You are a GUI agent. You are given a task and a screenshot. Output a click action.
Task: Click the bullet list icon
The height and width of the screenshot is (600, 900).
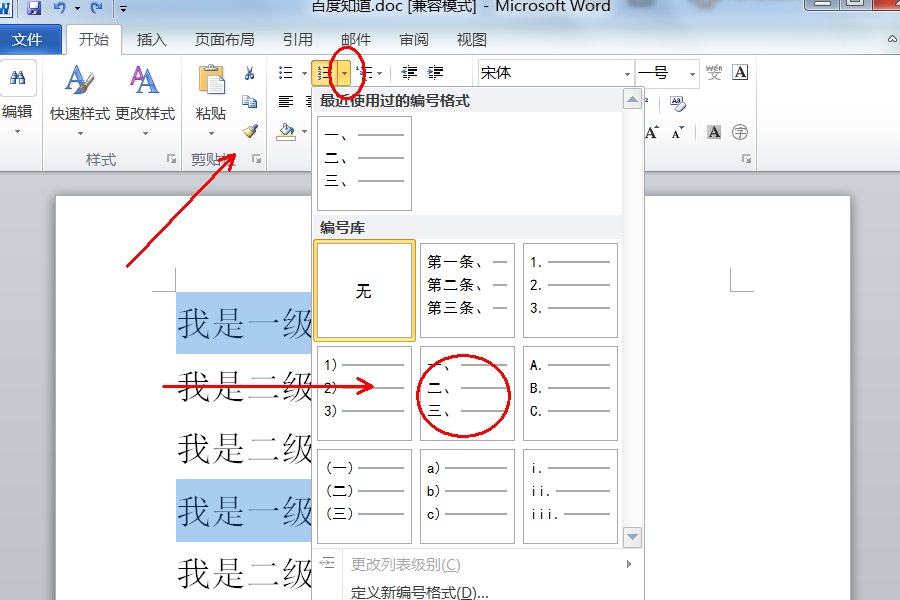click(286, 73)
